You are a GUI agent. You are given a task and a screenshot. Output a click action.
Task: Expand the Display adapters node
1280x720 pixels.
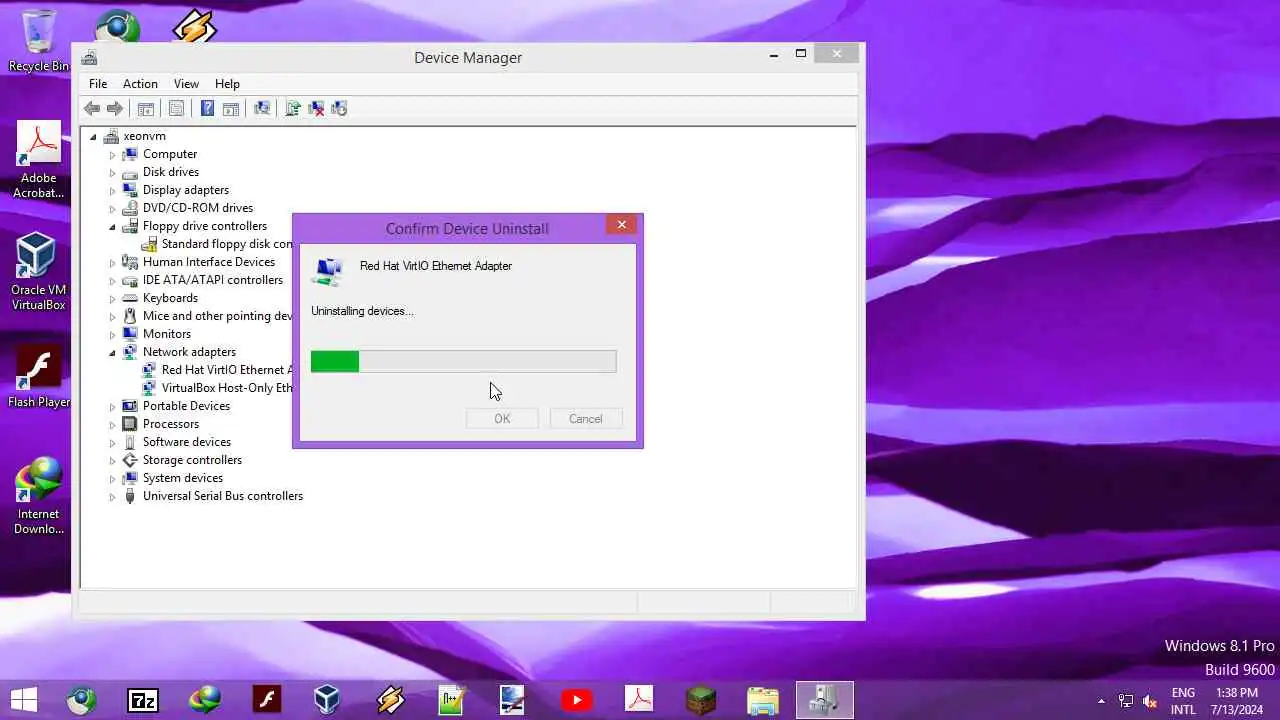112,191
